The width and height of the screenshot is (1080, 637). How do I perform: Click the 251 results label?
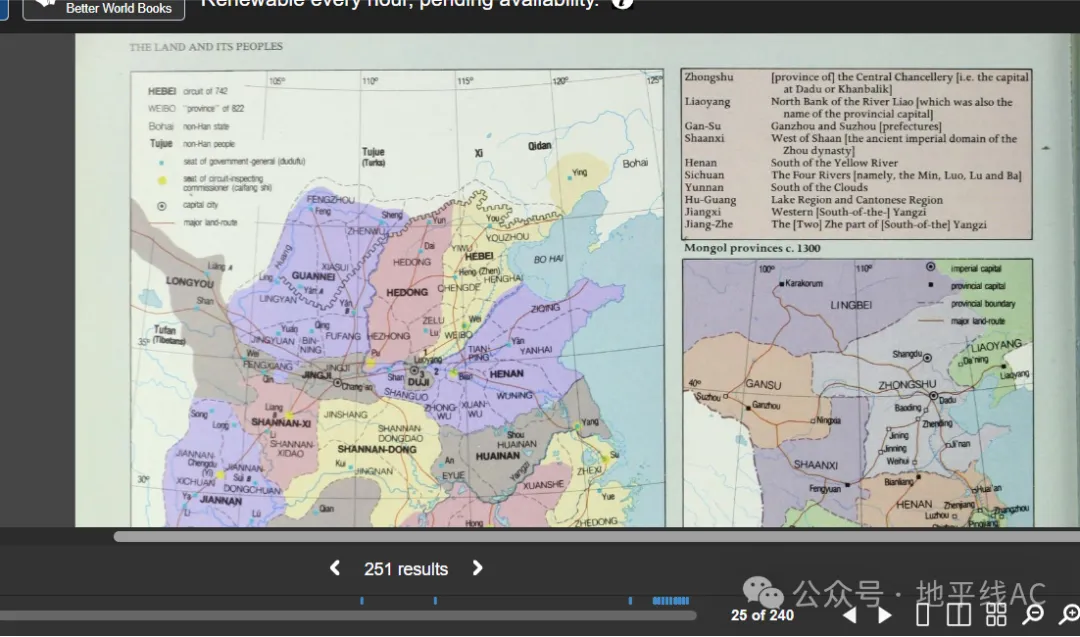pos(406,569)
